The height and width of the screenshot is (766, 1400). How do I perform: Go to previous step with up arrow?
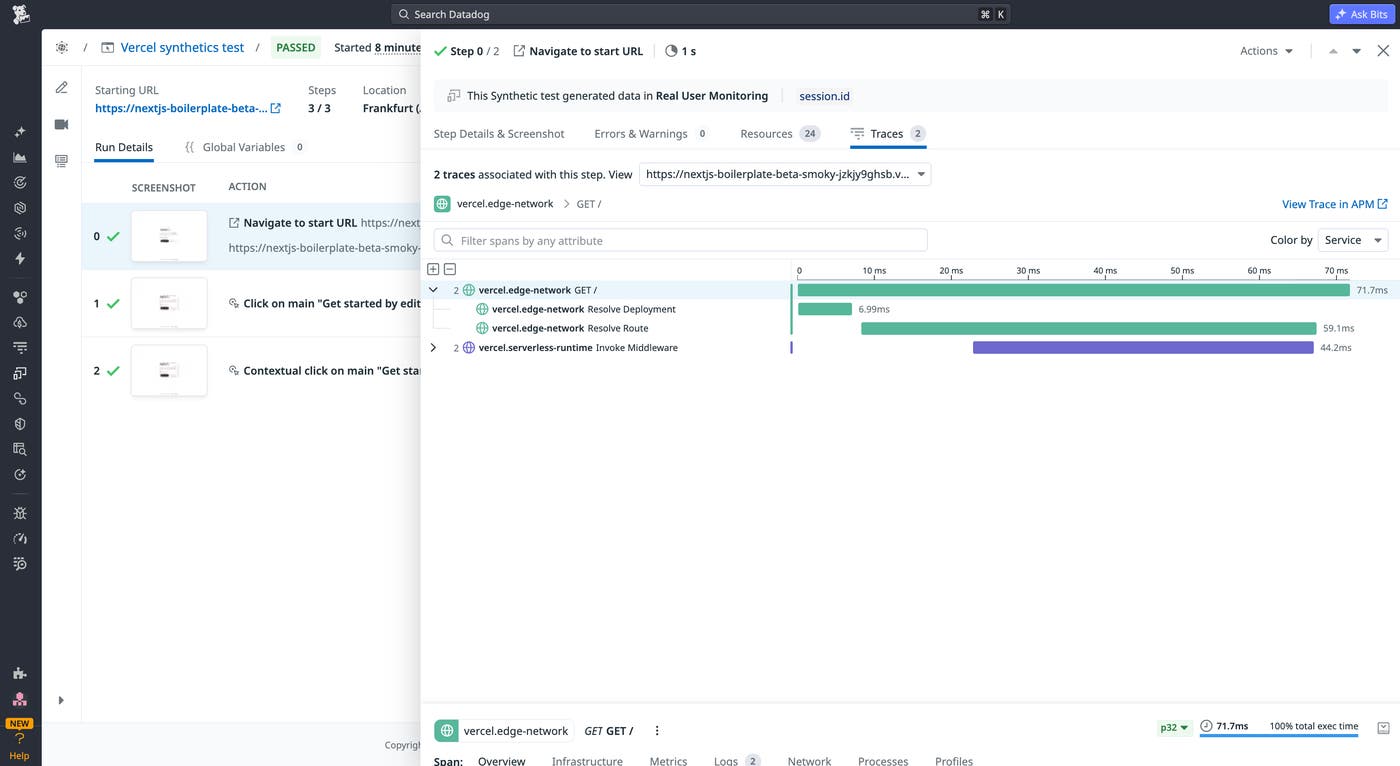[x=1333, y=51]
